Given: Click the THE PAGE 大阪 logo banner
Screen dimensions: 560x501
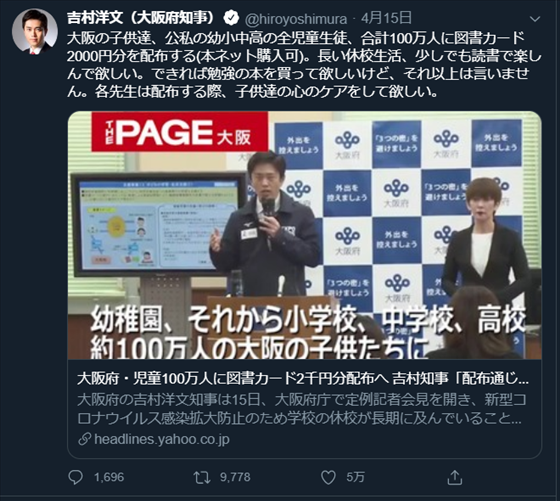Looking at the screenshot, I should tap(179, 132).
